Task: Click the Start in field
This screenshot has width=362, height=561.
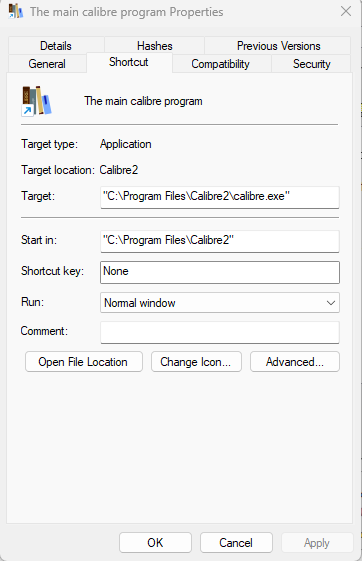Action: pyautogui.click(x=220, y=241)
